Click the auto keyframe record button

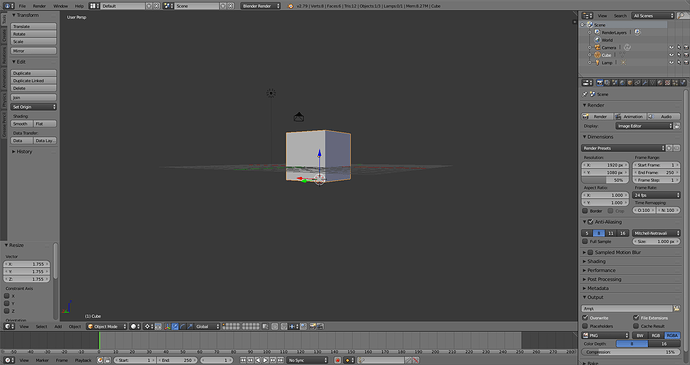(338, 360)
